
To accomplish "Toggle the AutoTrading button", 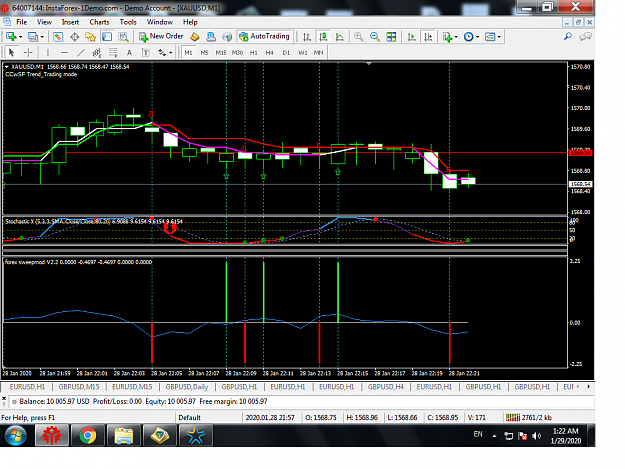I will [x=265, y=36].
